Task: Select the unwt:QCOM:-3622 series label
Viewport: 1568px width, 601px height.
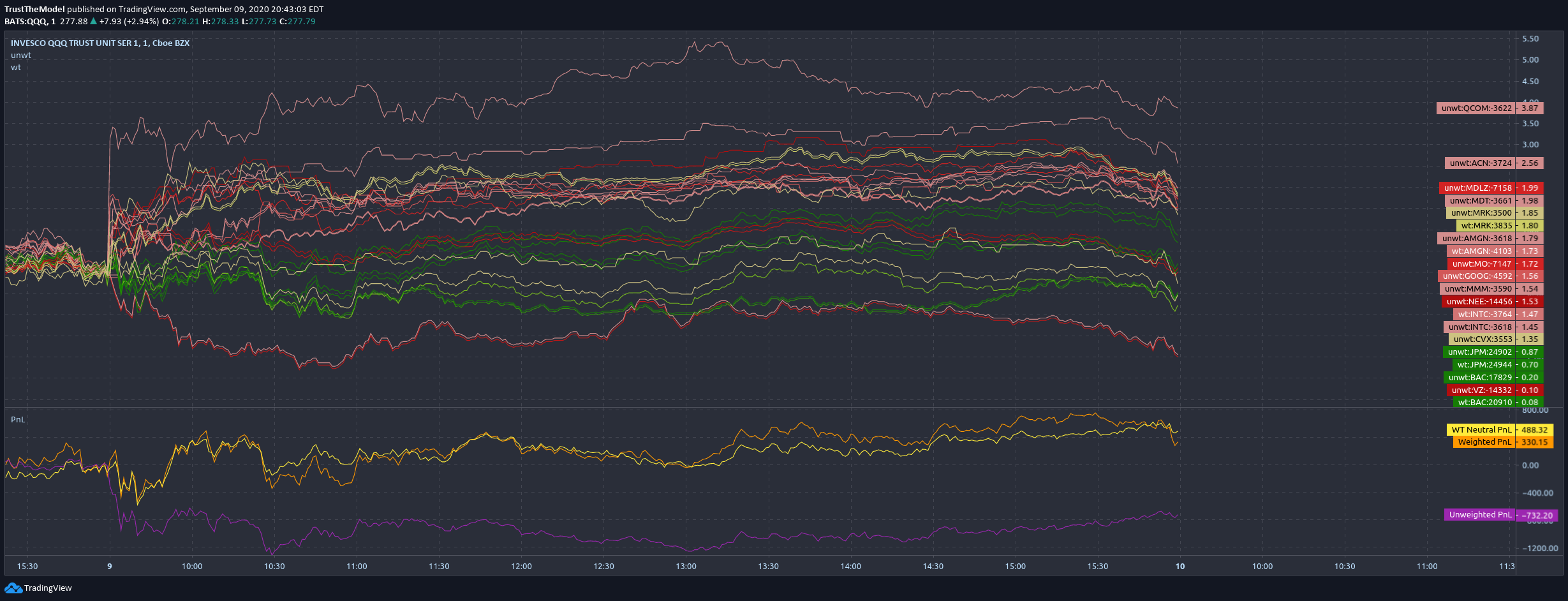Action: 1476,108
